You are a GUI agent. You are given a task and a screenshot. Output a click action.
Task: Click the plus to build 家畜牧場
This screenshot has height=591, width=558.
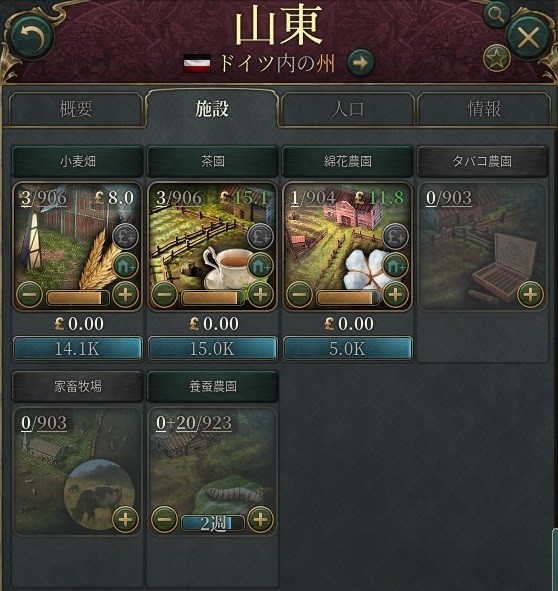point(125,519)
